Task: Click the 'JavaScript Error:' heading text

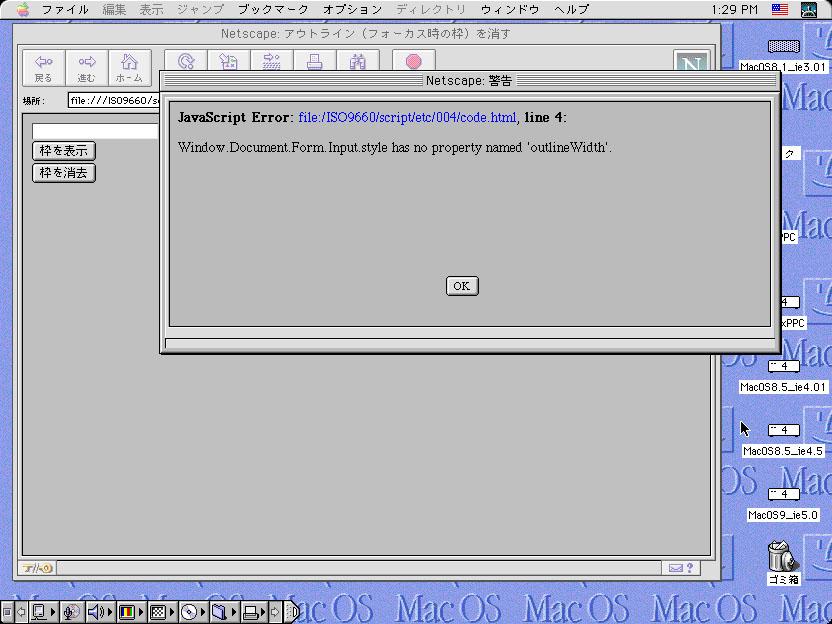Action: click(236, 117)
